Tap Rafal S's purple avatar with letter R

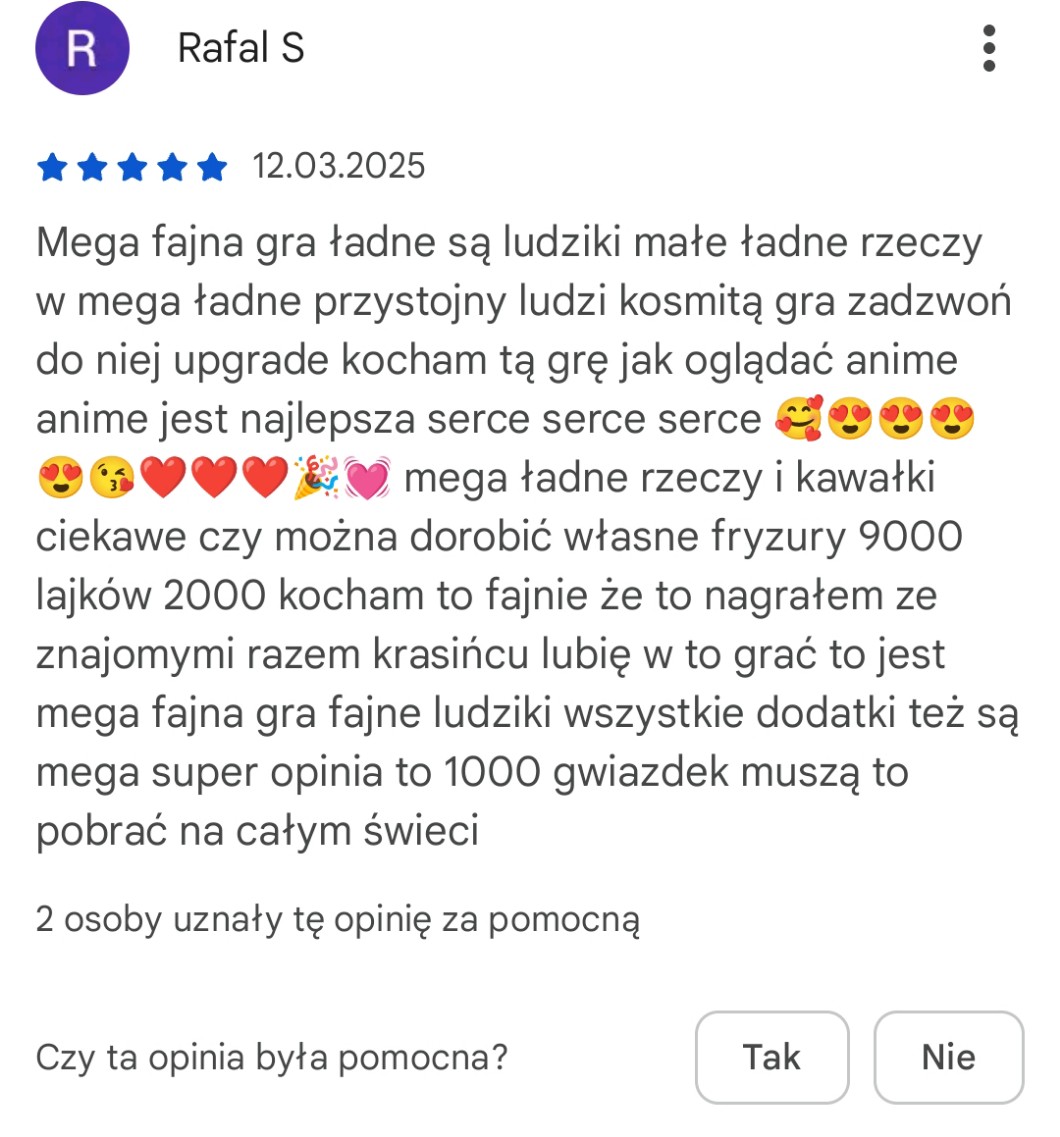tap(82, 48)
